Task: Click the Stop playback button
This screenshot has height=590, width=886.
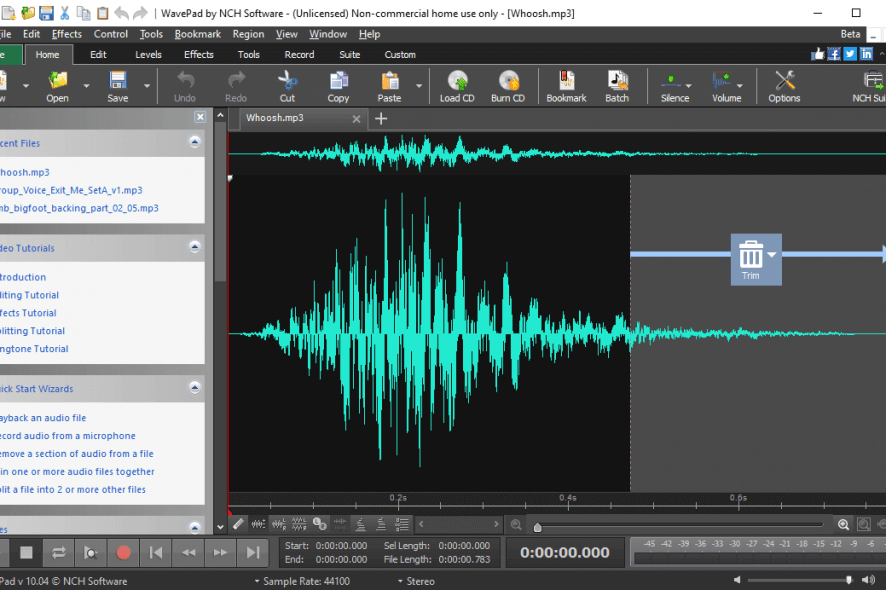Action: (x=26, y=552)
